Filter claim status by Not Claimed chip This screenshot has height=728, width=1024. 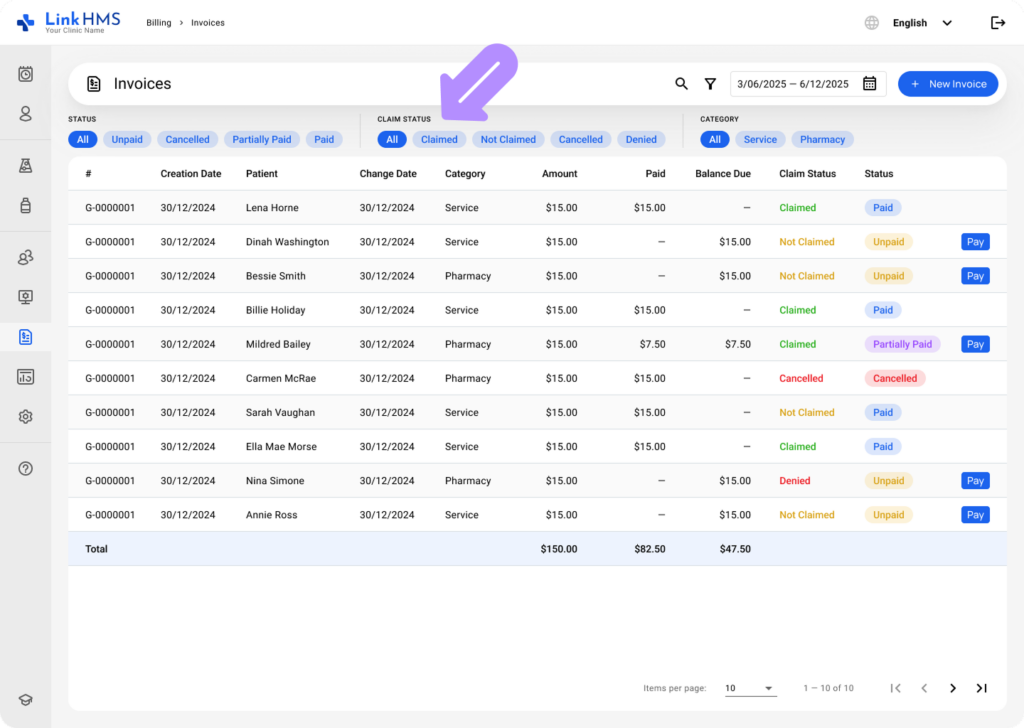(508, 139)
